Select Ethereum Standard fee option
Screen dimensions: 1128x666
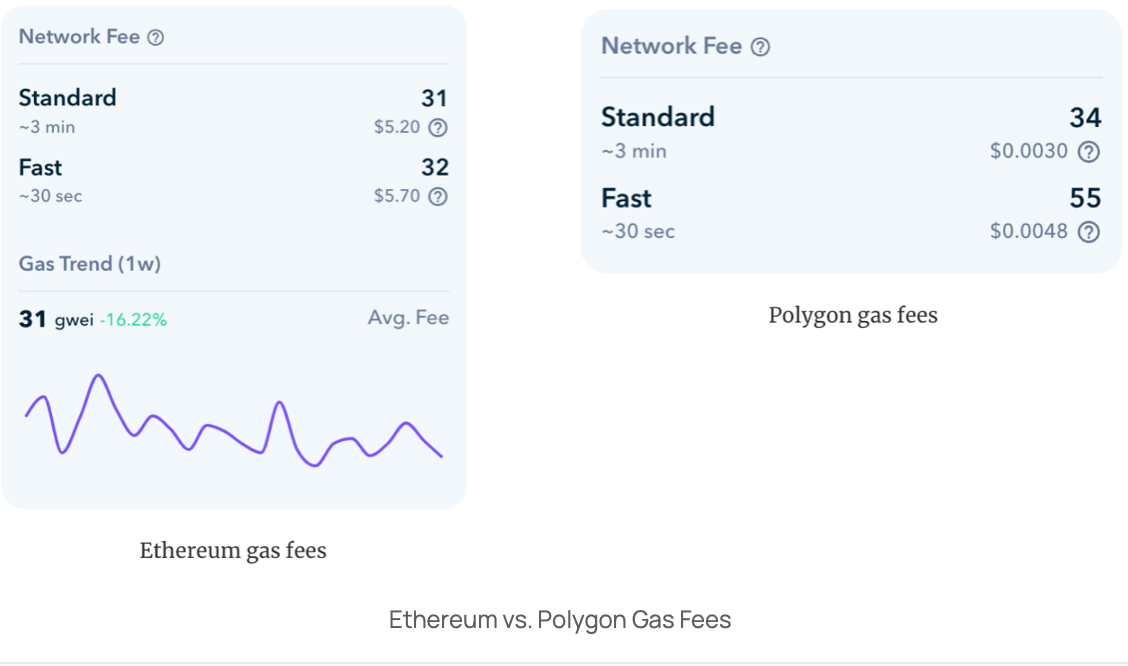tap(234, 111)
